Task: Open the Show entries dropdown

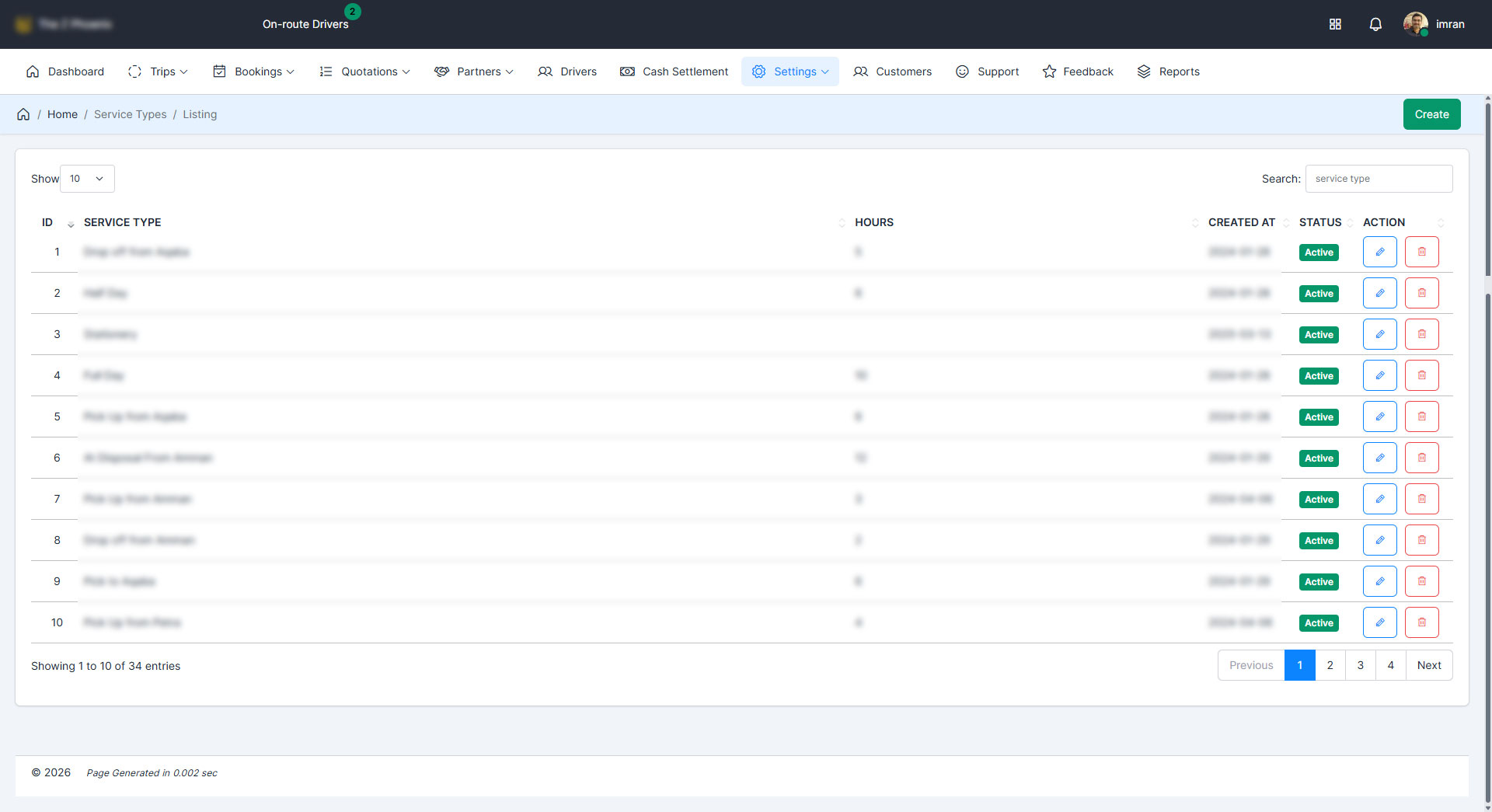Action: (87, 179)
